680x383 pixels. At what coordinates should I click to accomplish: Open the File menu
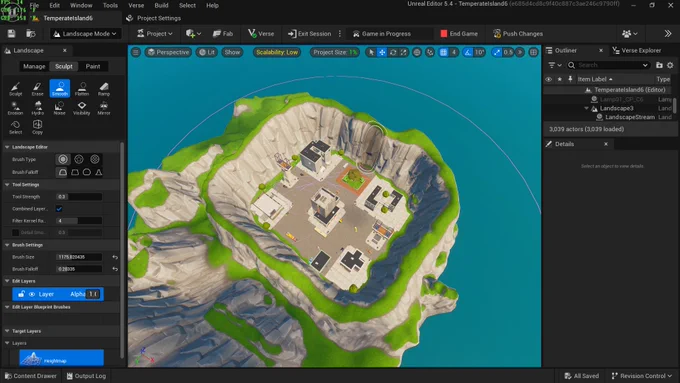[34, 5]
